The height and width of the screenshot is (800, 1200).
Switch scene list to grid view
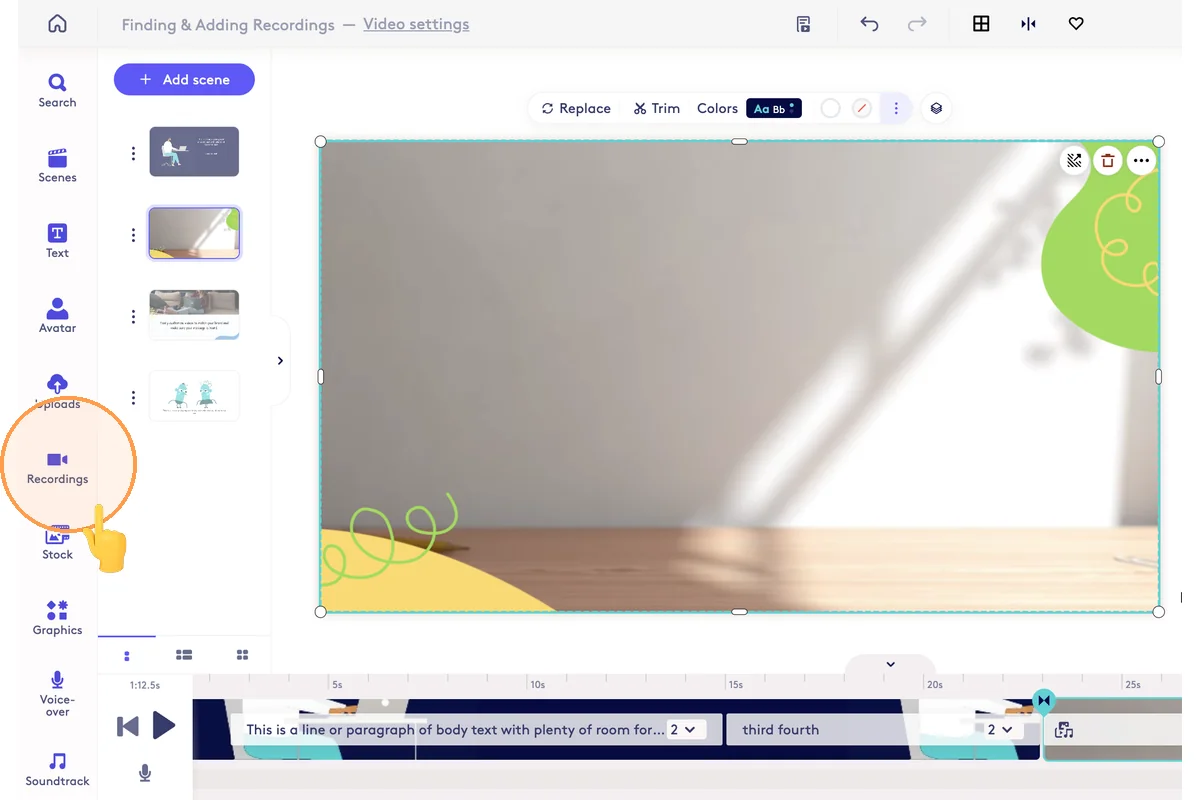coord(242,655)
